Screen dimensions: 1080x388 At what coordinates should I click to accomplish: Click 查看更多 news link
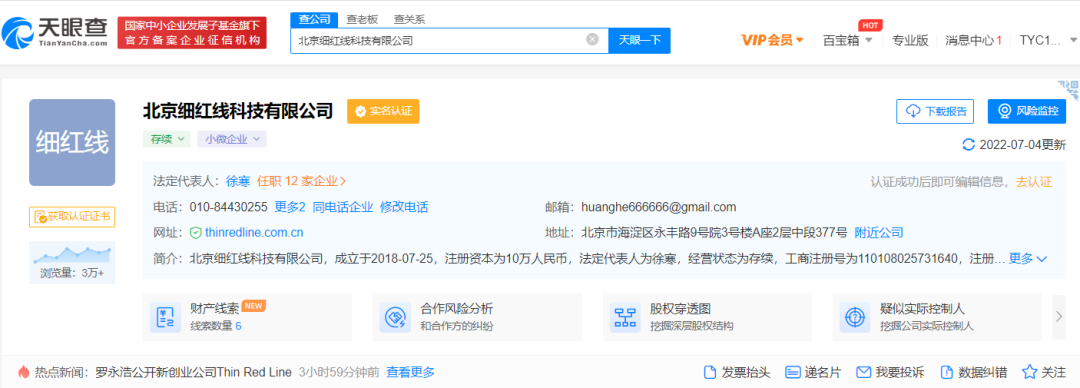tap(411, 372)
